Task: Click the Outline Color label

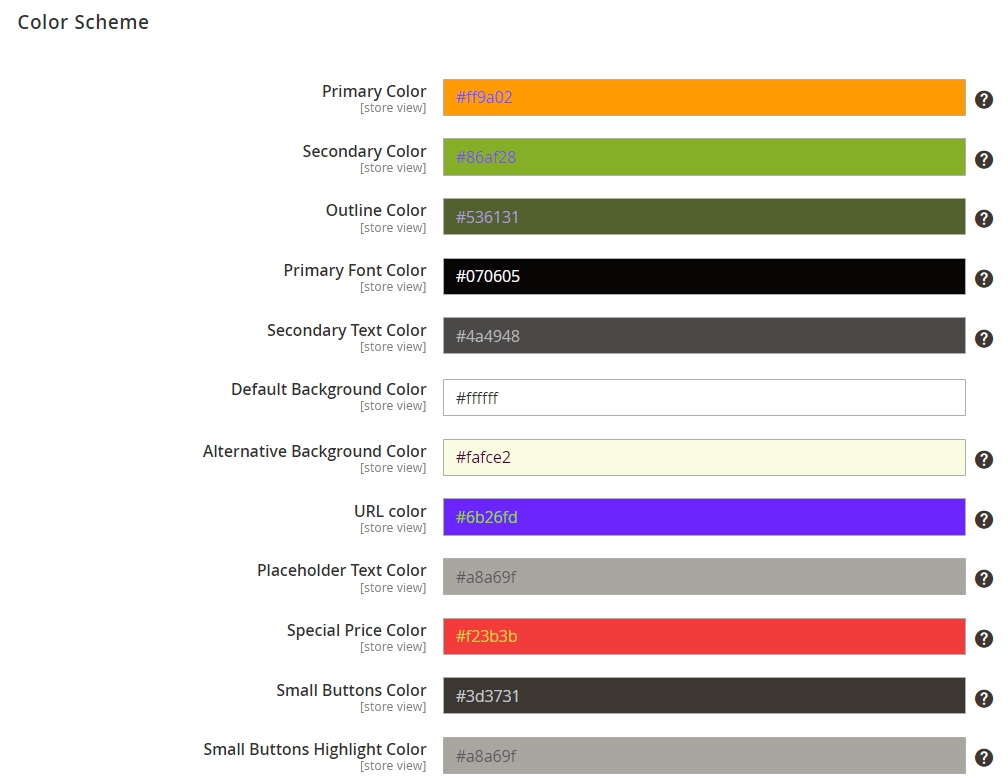Action: 375,210
